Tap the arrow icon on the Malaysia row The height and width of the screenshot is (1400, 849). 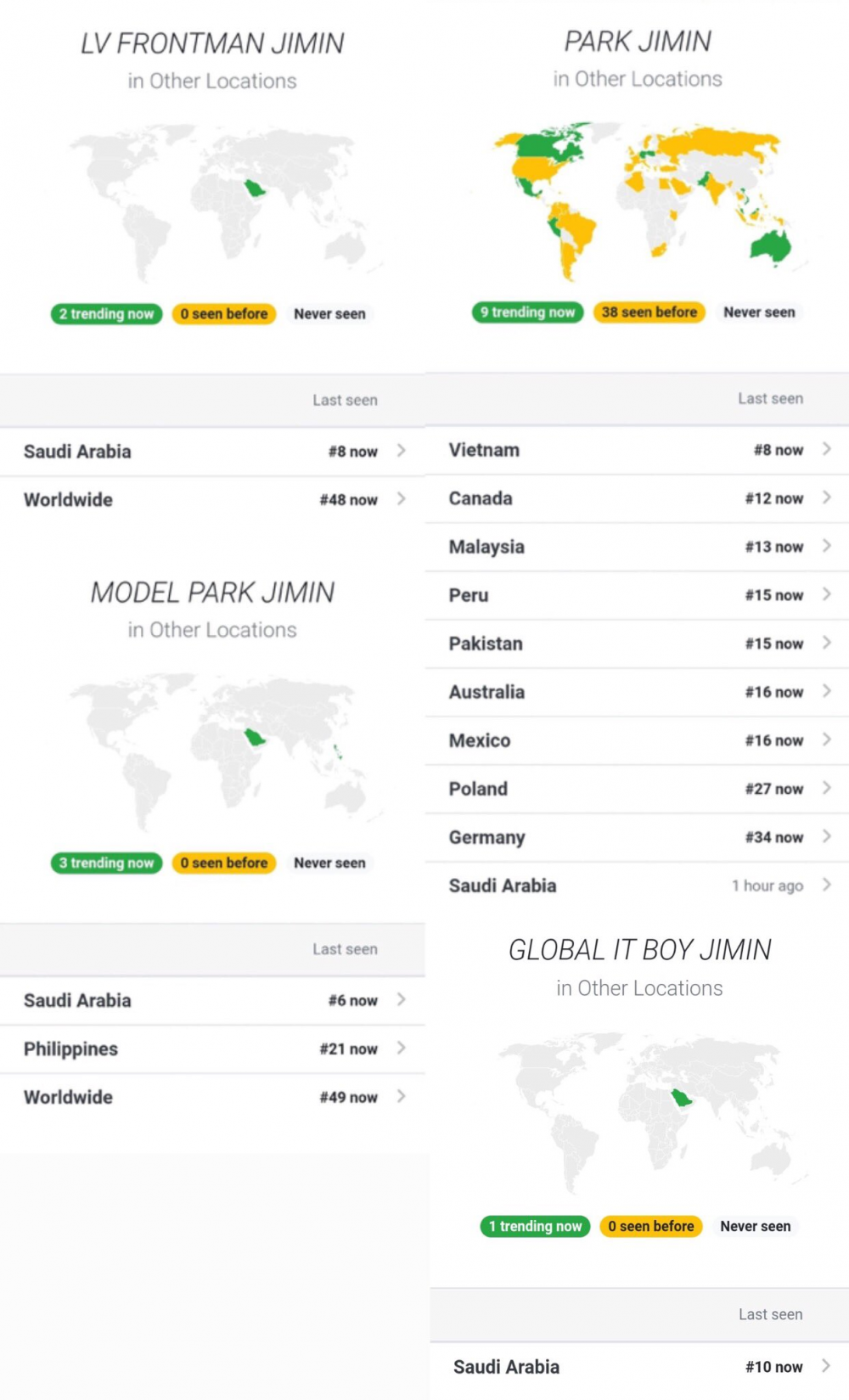coord(826,546)
